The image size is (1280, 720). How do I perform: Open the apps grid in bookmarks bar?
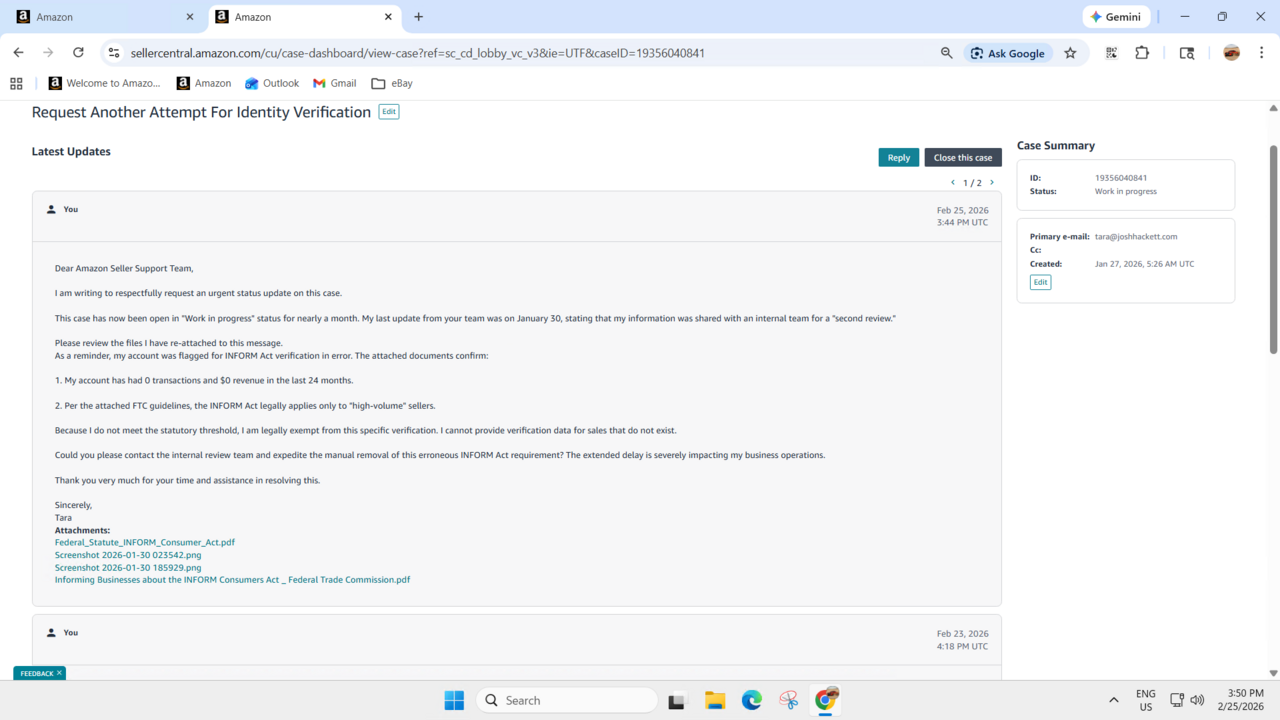click(x=16, y=83)
